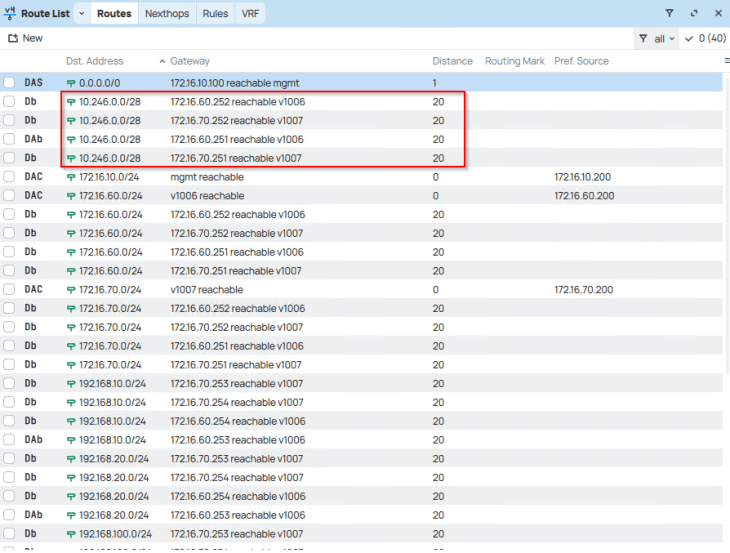This screenshot has height=553, width=730.
Task: Switch to the Nexthops tab
Action: click(x=166, y=14)
